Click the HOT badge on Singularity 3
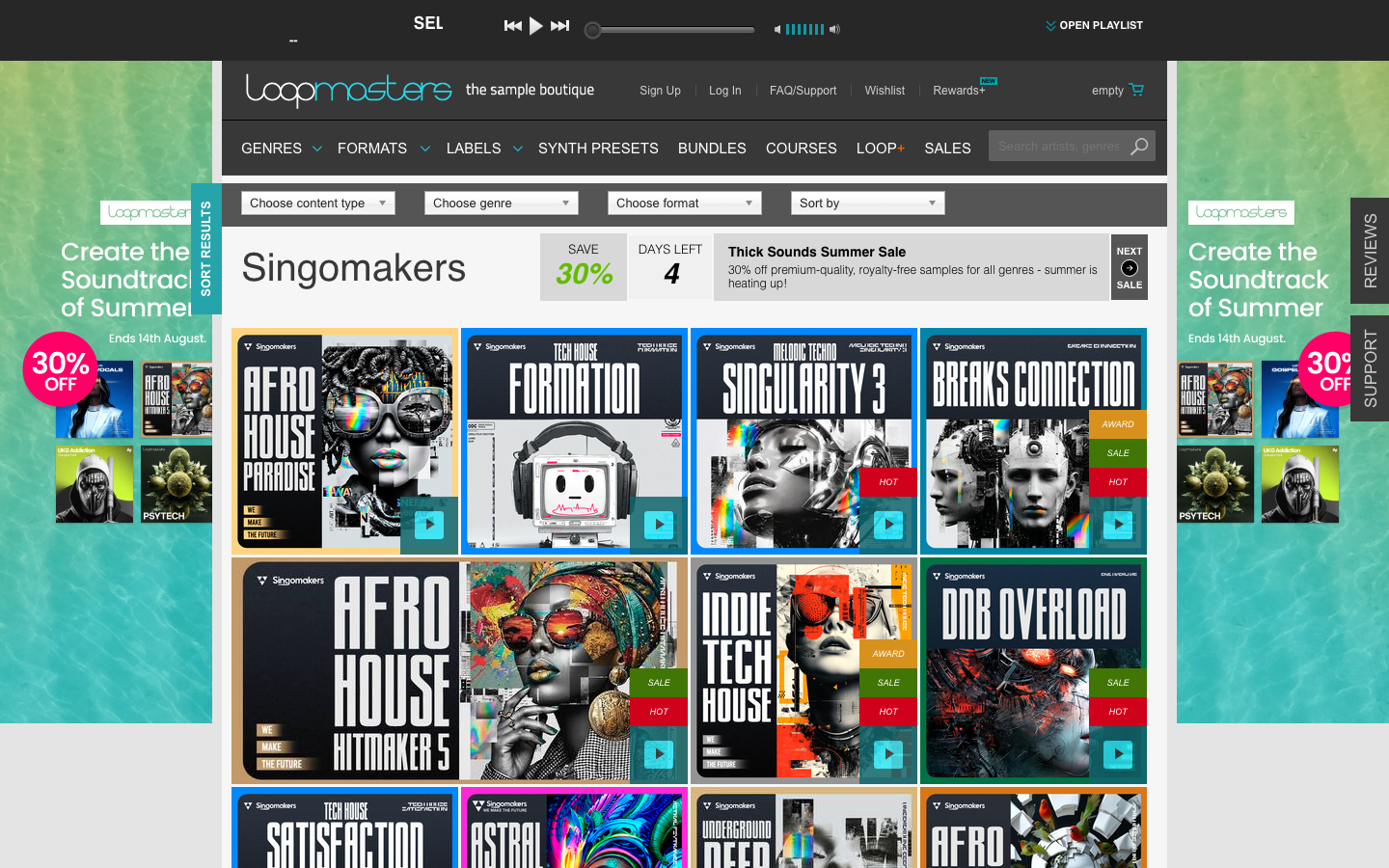Image resolution: width=1389 pixels, height=868 pixels. [x=888, y=482]
